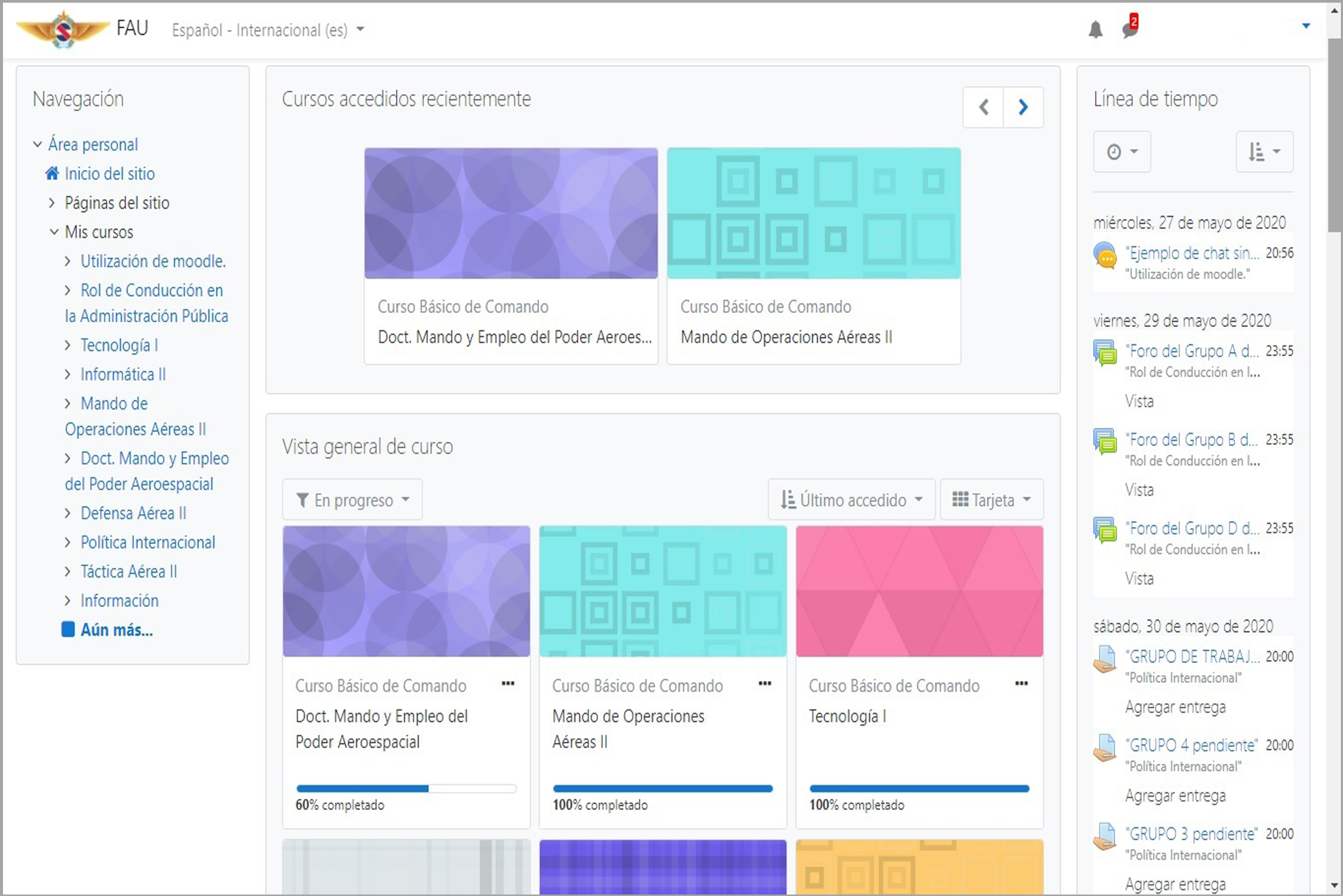1343x896 pixels.
Task: Open "Ejemplo de chat sin..." timeline event
Action: point(1192,253)
